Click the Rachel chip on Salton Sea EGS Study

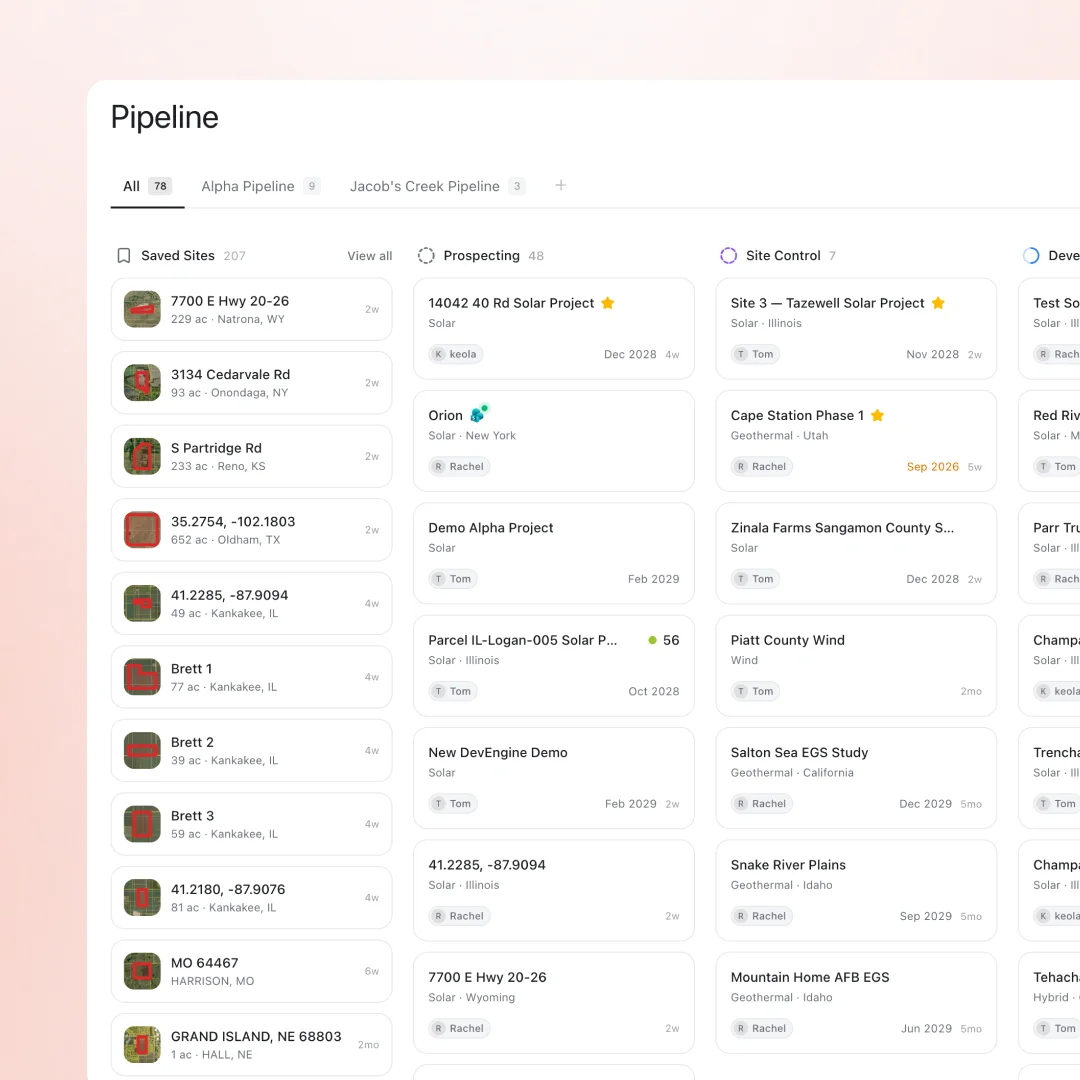click(x=762, y=803)
